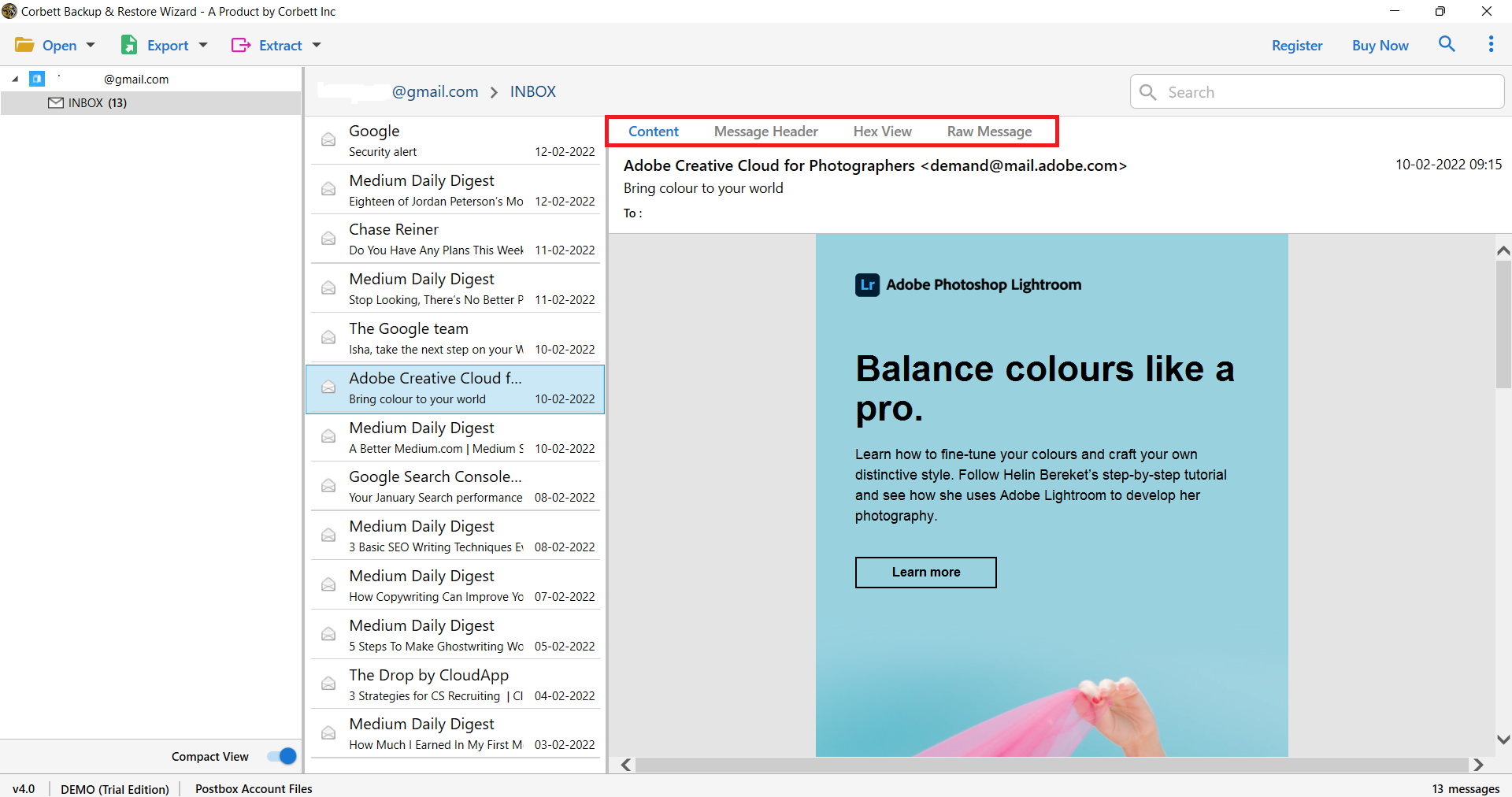Click 'Postbox Account Files' in status bar

coord(254,788)
